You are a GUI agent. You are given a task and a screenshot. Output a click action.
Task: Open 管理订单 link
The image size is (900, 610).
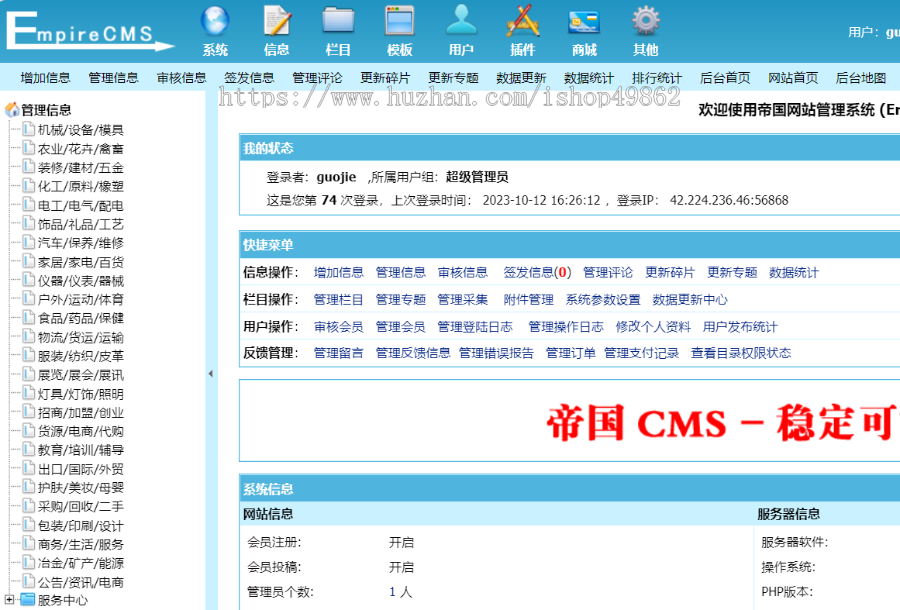(571, 352)
